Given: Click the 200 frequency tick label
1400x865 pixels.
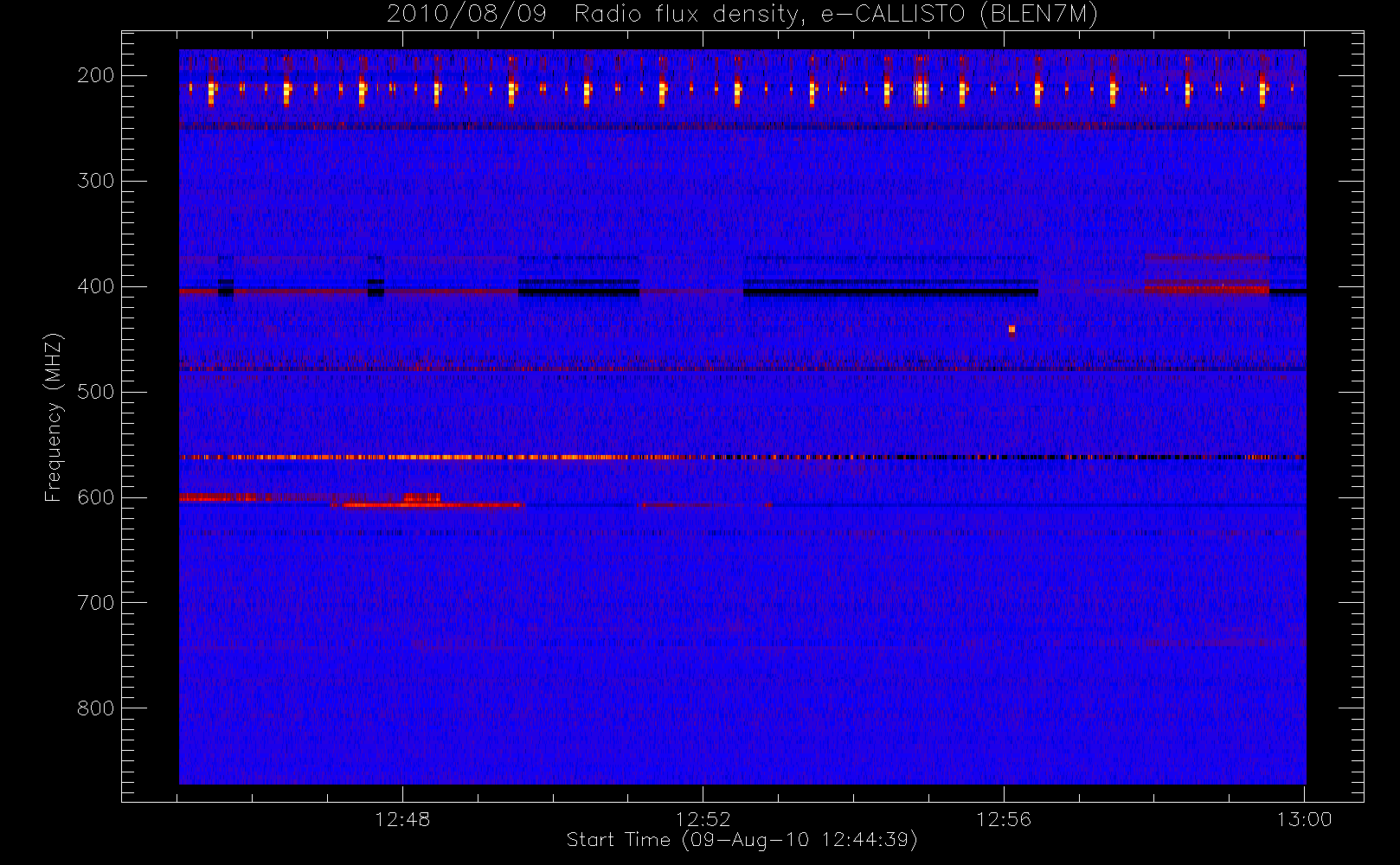Looking at the screenshot, I should click(96, 75).
